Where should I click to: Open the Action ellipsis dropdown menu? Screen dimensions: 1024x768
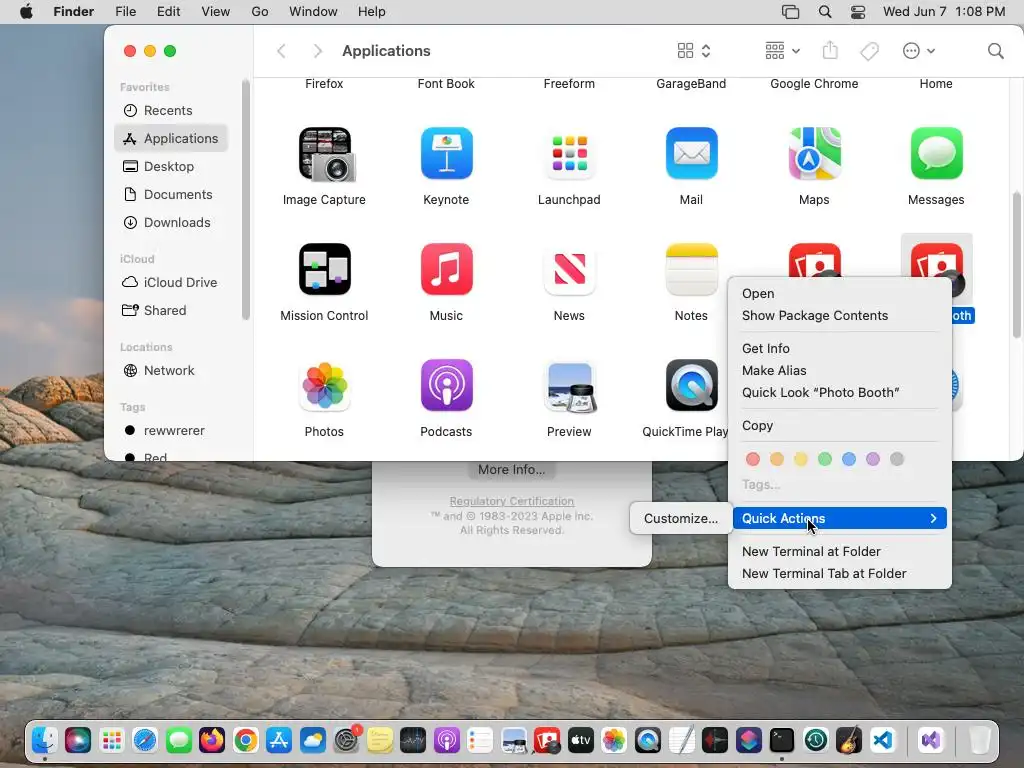[x=919, y=51]
